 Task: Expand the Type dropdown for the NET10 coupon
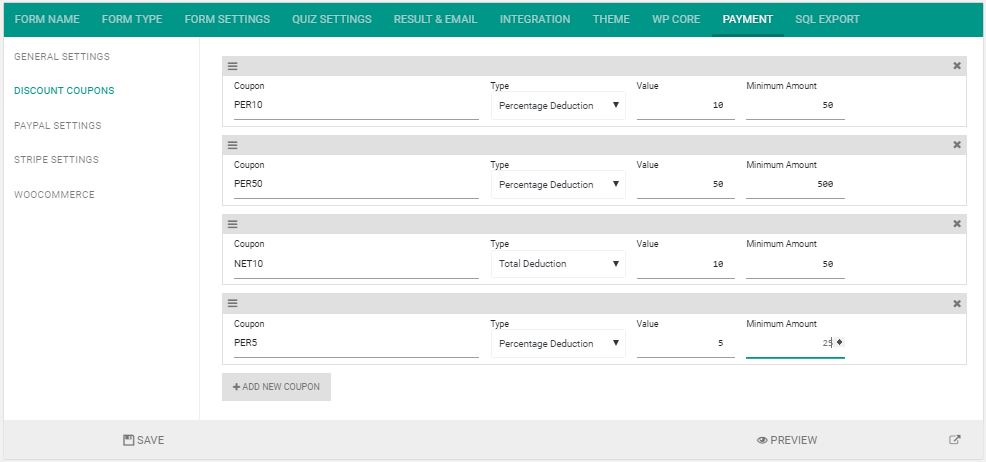point(558,264)
